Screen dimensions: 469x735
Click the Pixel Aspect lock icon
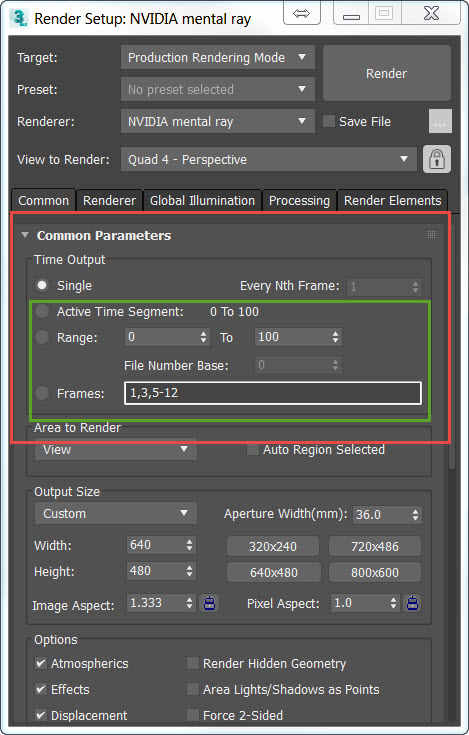point(412,603)
